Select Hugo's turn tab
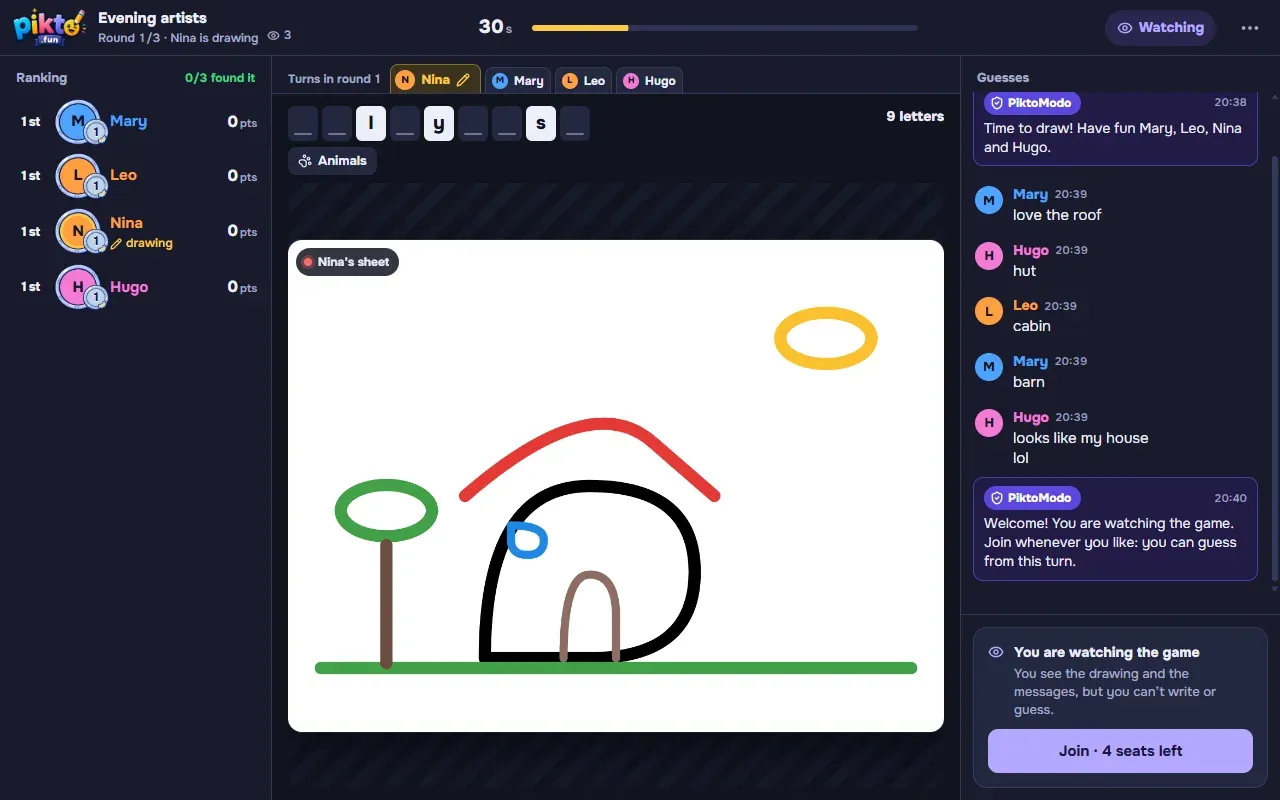 pos(649,81)
